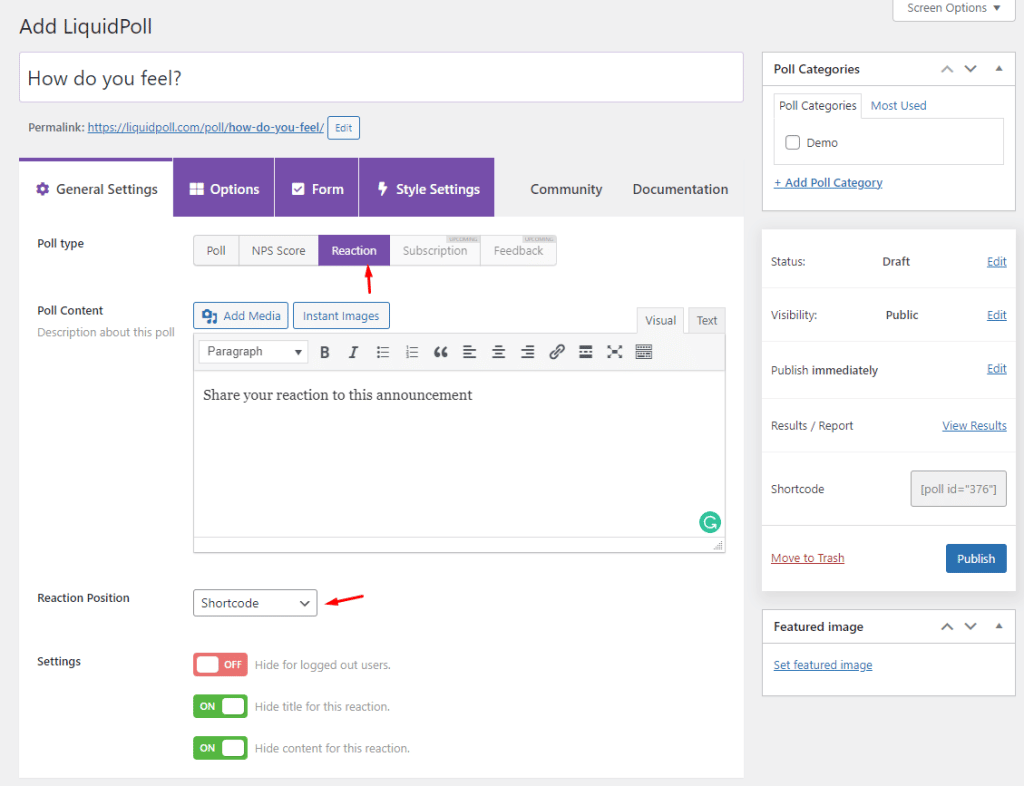
Task: Toggle Hide title for this reaction switch
Action: pos(220,706)
